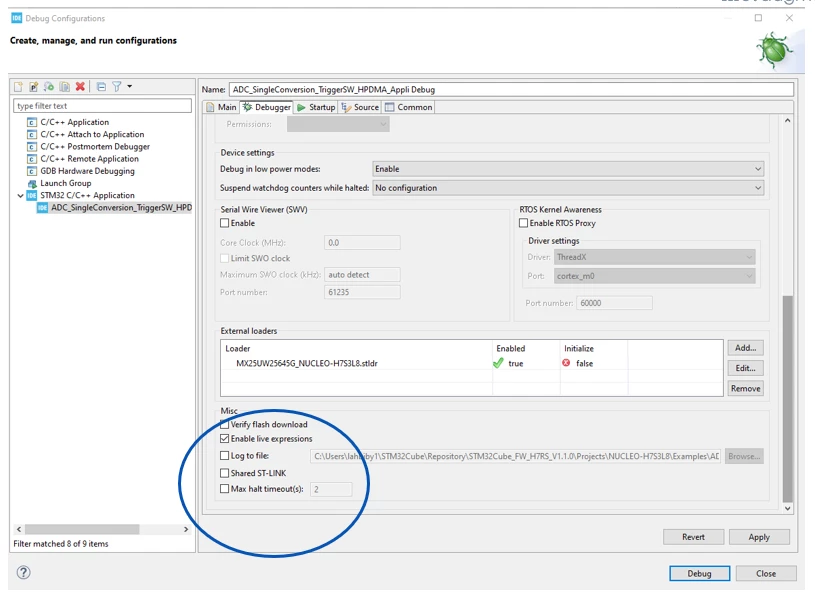Screen dimensions: 815x603
Task: Click the New launch configuration icon
Action: click(18, 87)
